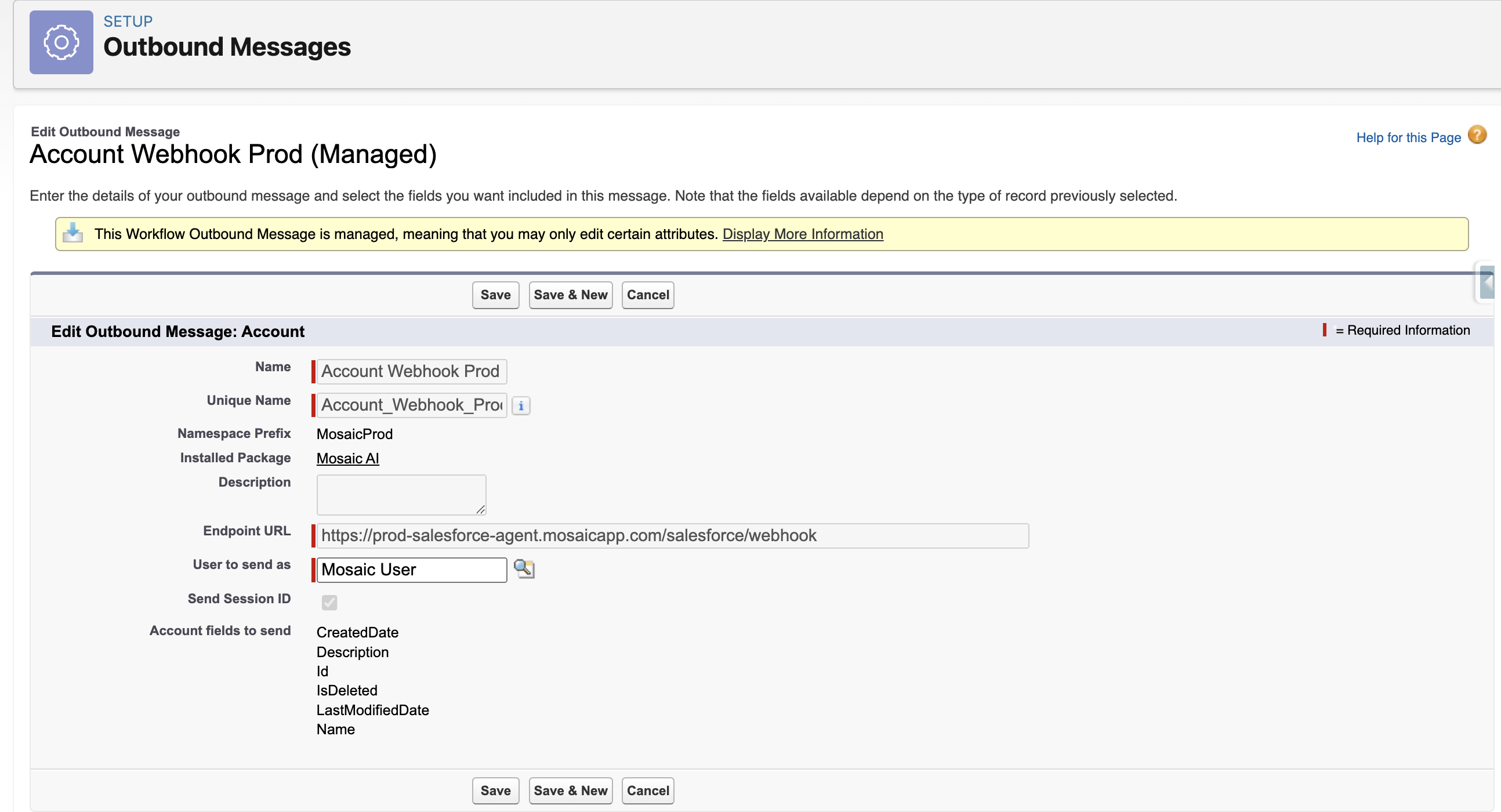The width and height of the screenshot is (1501, 812).
Task: Open Help for this Page link
Action: (x=1408, y=137)
